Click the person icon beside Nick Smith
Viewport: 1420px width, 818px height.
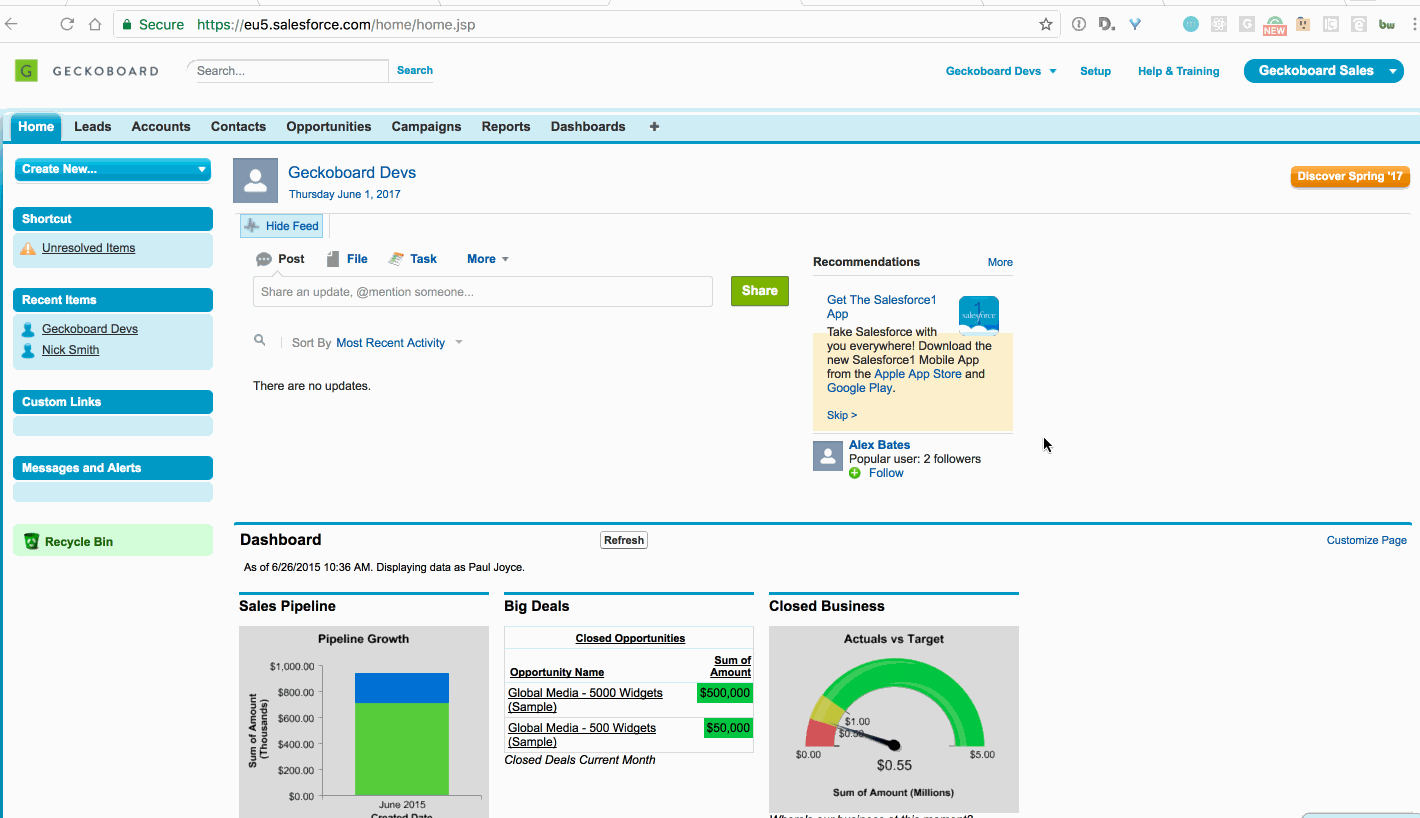coord(28,350)
